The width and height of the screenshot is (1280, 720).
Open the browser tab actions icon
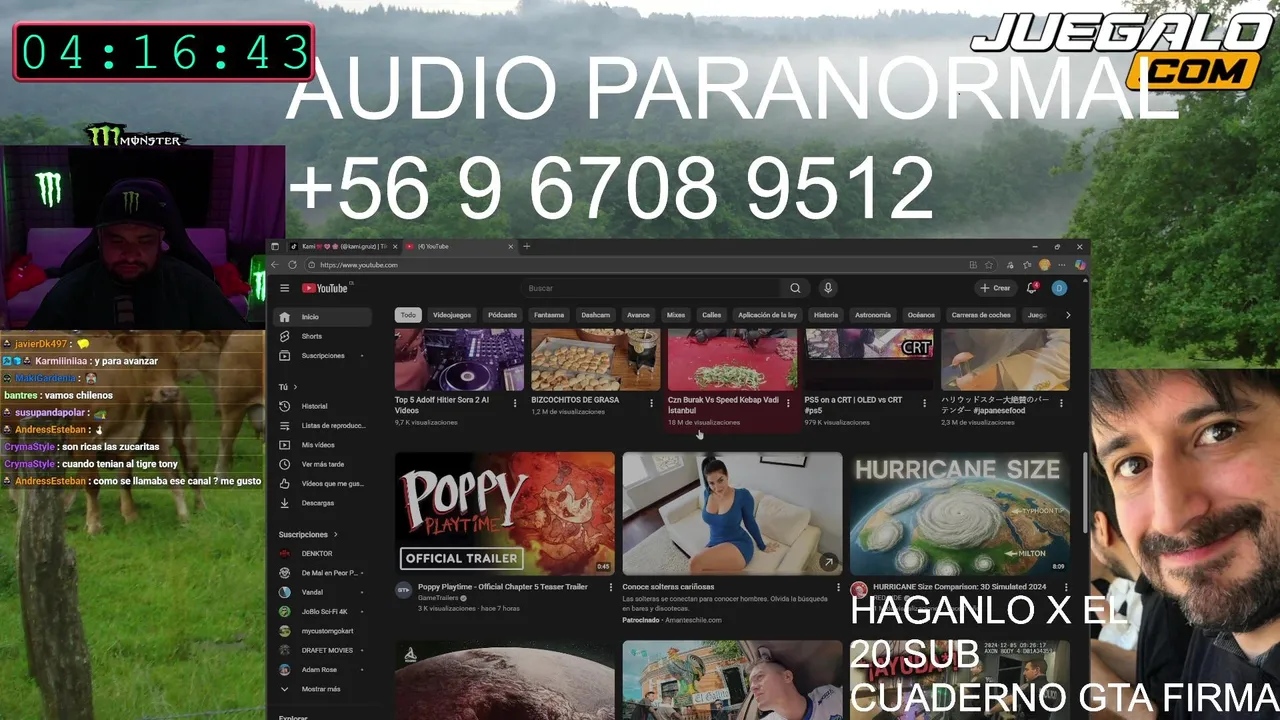point(275,246)
